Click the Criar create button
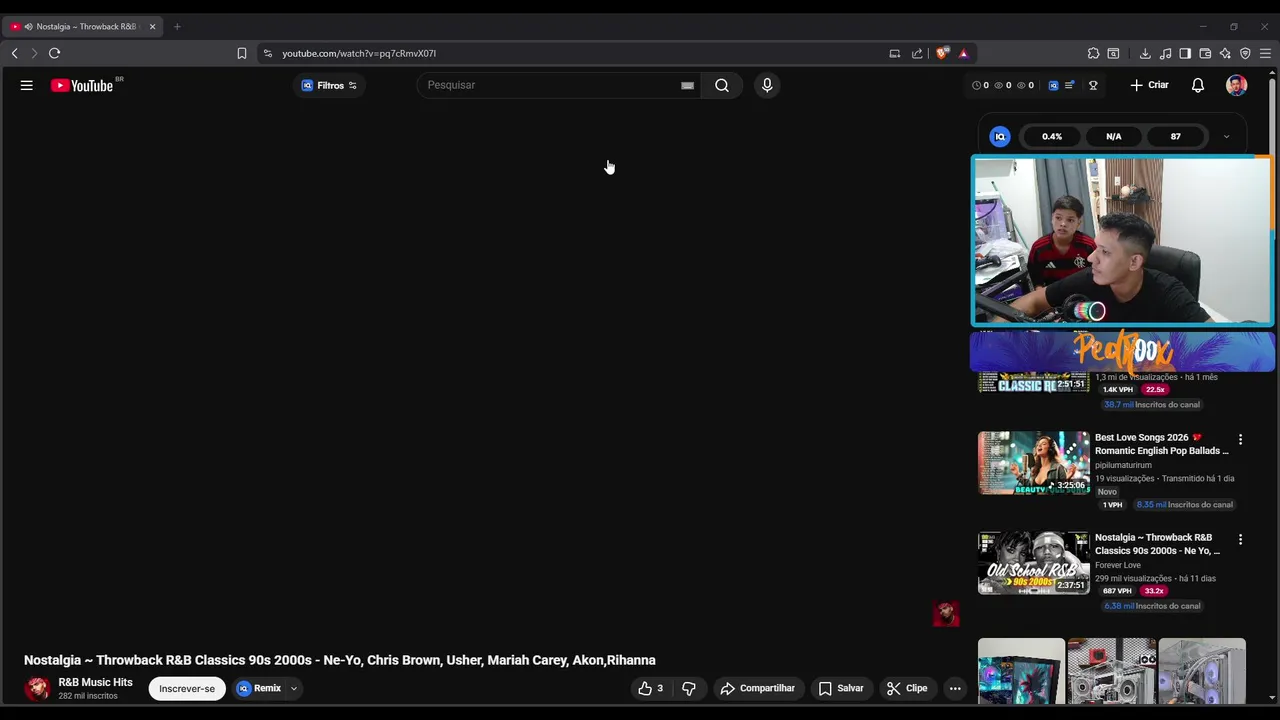The image size is (1280, 720). pyautogui.click(x=1149, y=86)
